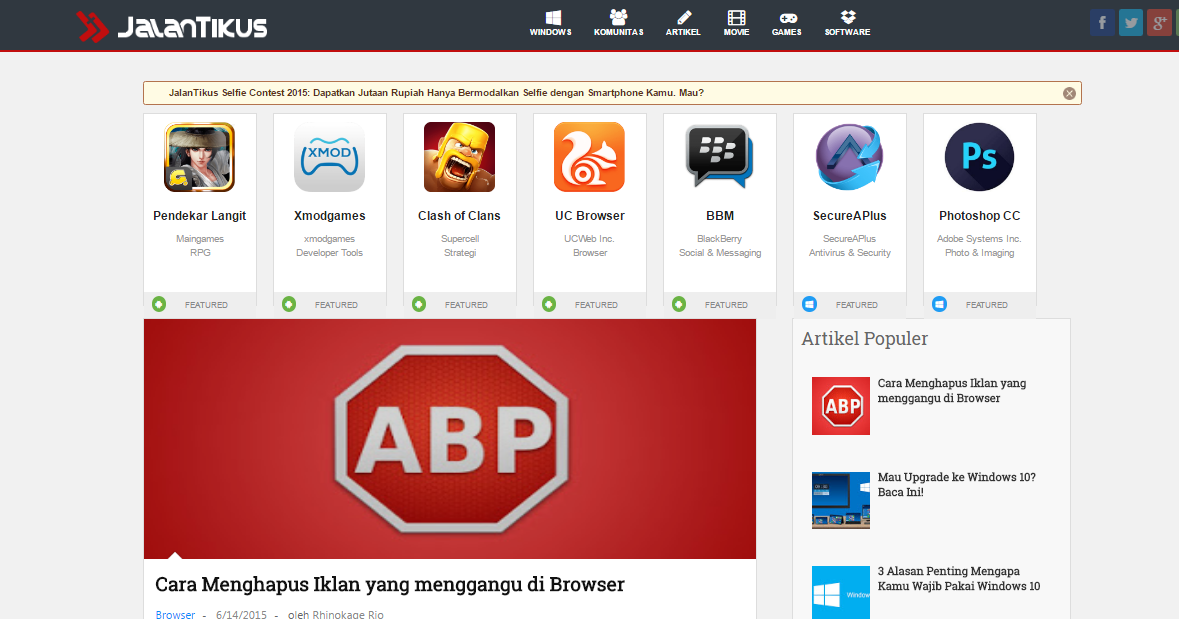Click Maingames developer text
This screenshot has height=619, width=1179.
point(200,238)
